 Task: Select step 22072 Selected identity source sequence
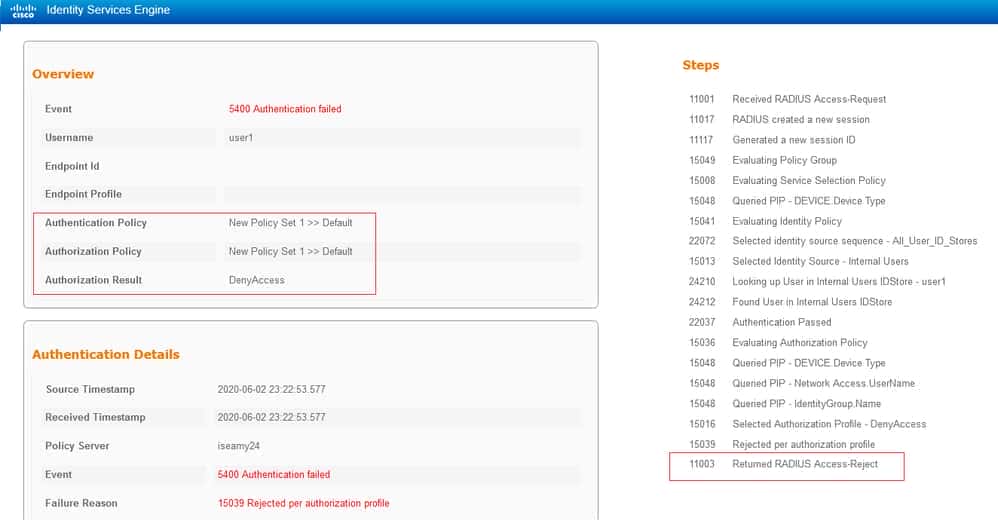(833, 241)
